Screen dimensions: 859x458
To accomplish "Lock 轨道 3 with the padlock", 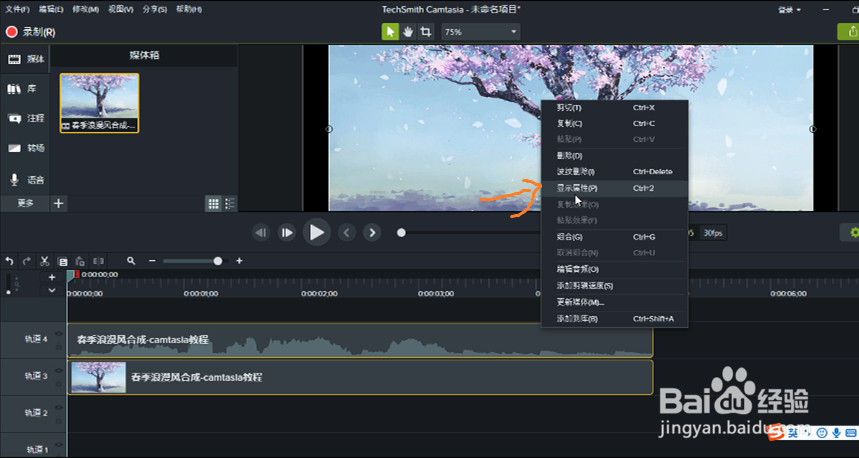I will 59,384.
